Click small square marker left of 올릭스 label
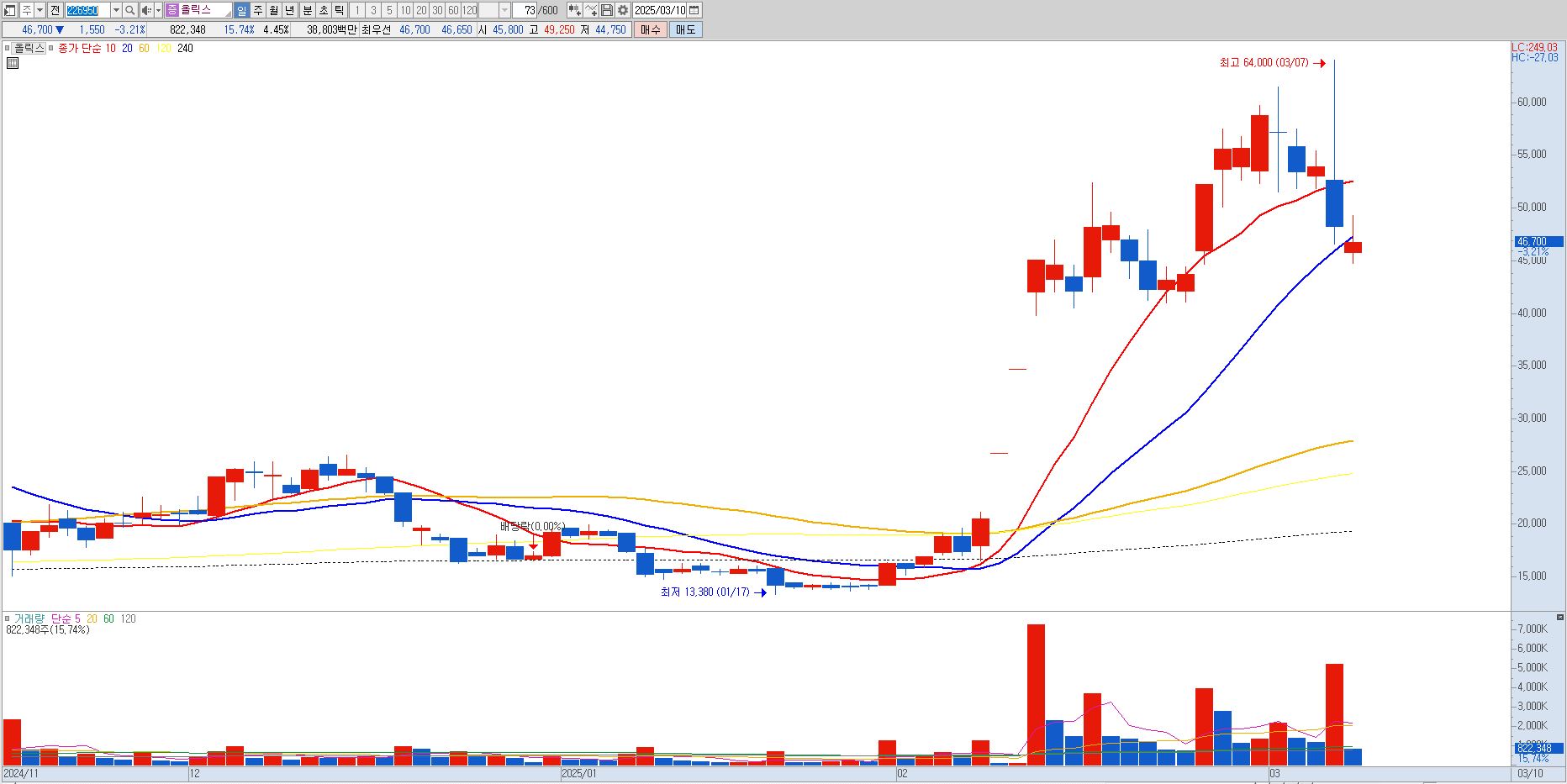 pos(8,48)
